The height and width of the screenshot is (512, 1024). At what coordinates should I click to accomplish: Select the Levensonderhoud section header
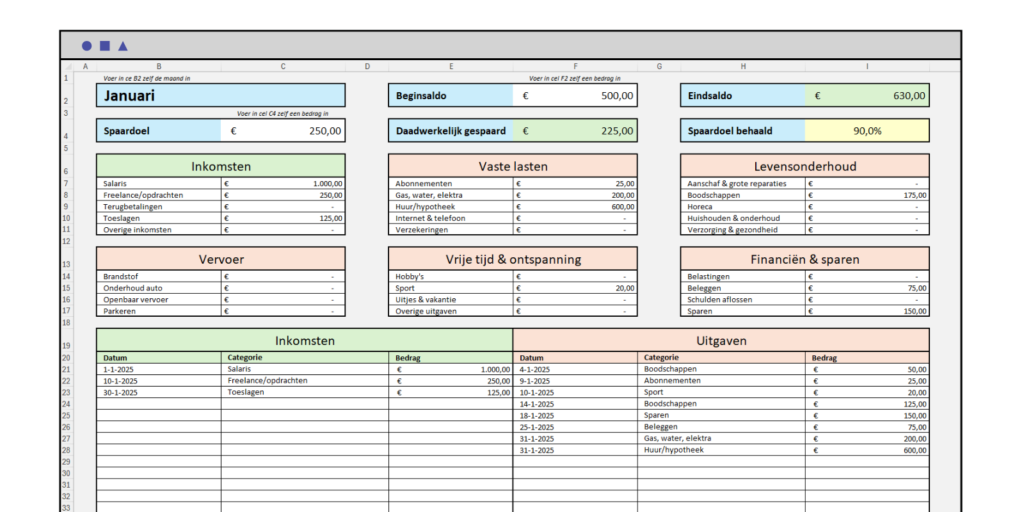tap(805, 166)
